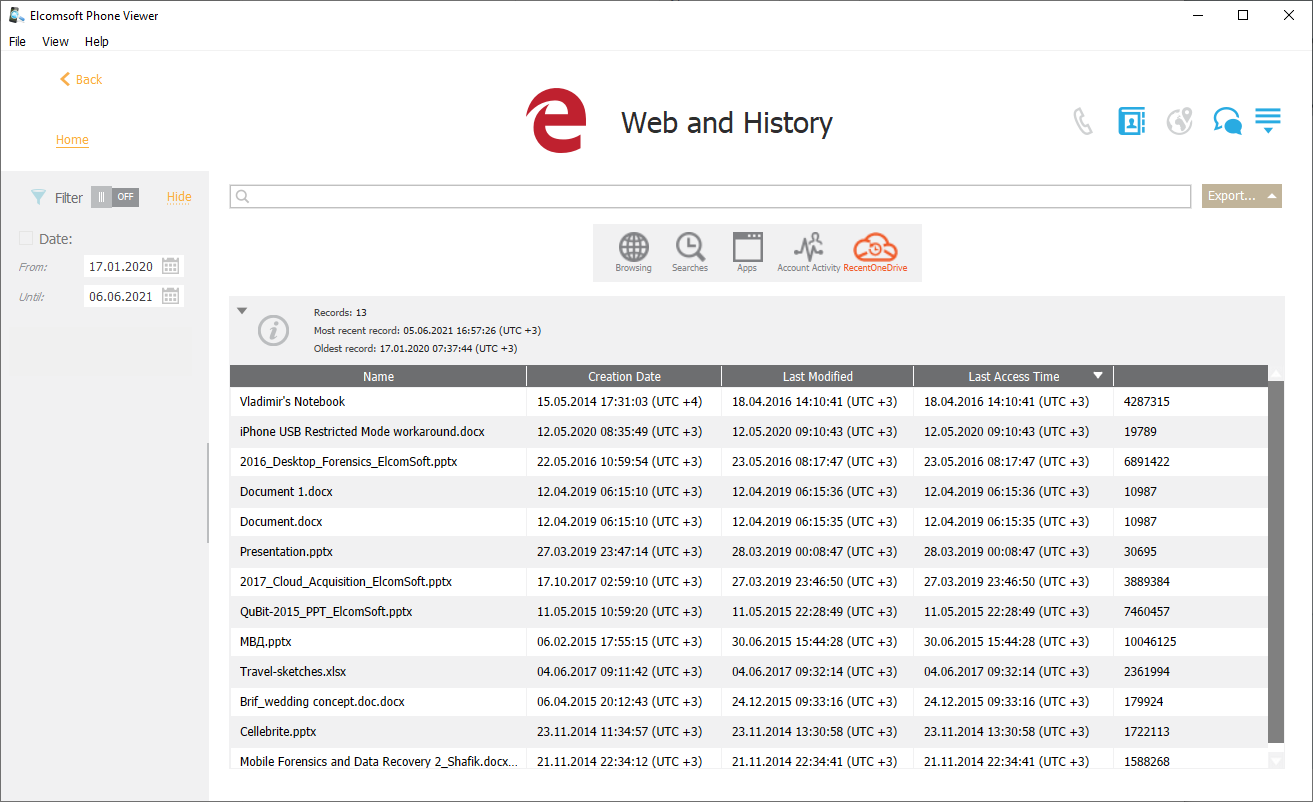Click the filter funnel icon
The image size is (1313, 802).
(39, 197)
